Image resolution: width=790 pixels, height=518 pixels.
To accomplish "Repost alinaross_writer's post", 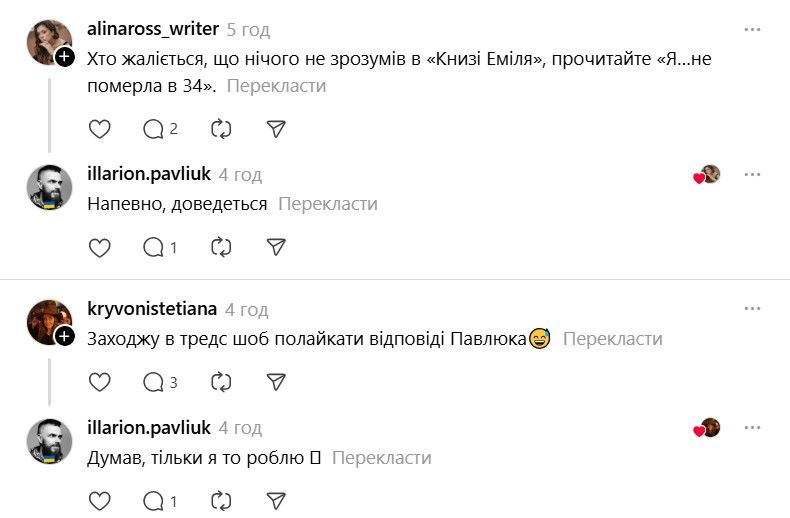I will [x=222, y=129].
